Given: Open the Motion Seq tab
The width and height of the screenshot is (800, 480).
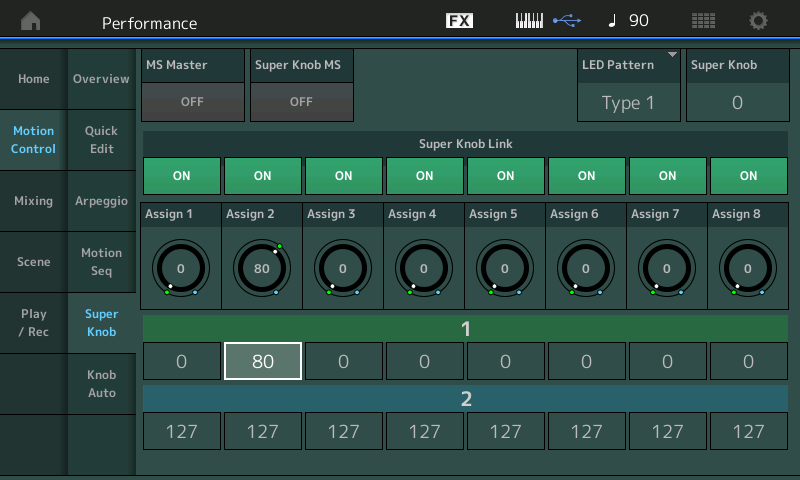Looking at the screenshot, I should point(101,262).
